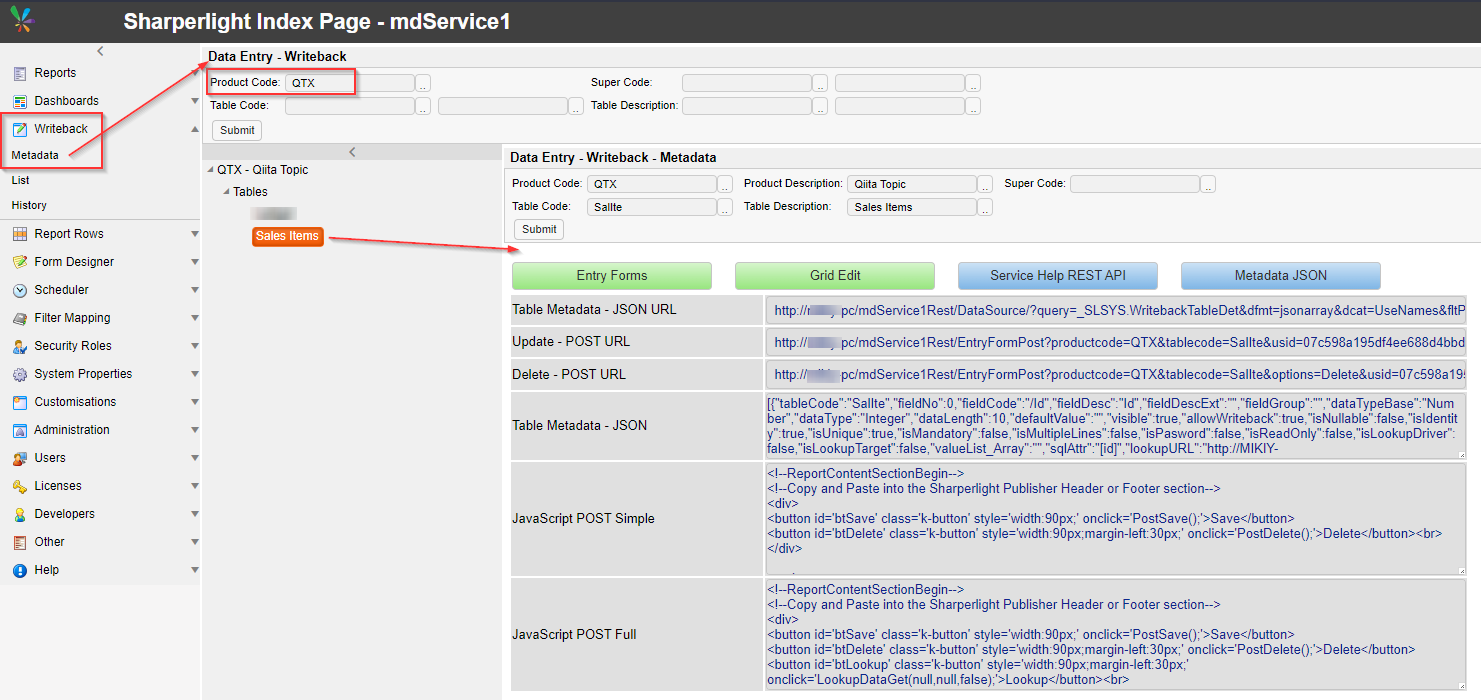Image resolution: width=1481 pixels, height=700 pixels.
Task: Collapse the Tables tree node
Action: pyautogui.click(x=226, y=192)
